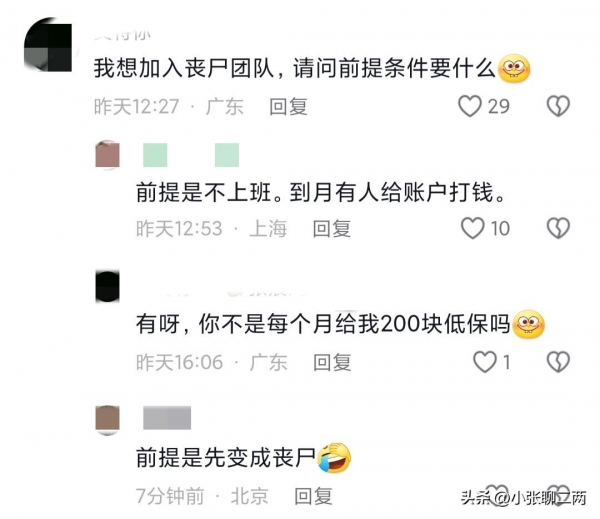Viewport: 600px width, 519px height.
Task: Like the comment with 29 likes
Action: click(x=470, y=106)
